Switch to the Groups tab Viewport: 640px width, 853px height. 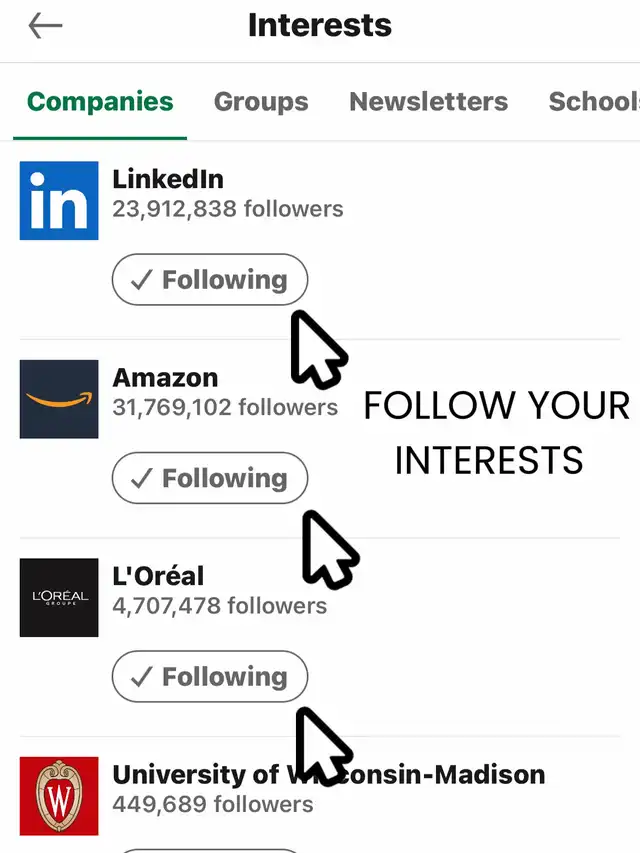pyautogui.click(x=261, y=102)
